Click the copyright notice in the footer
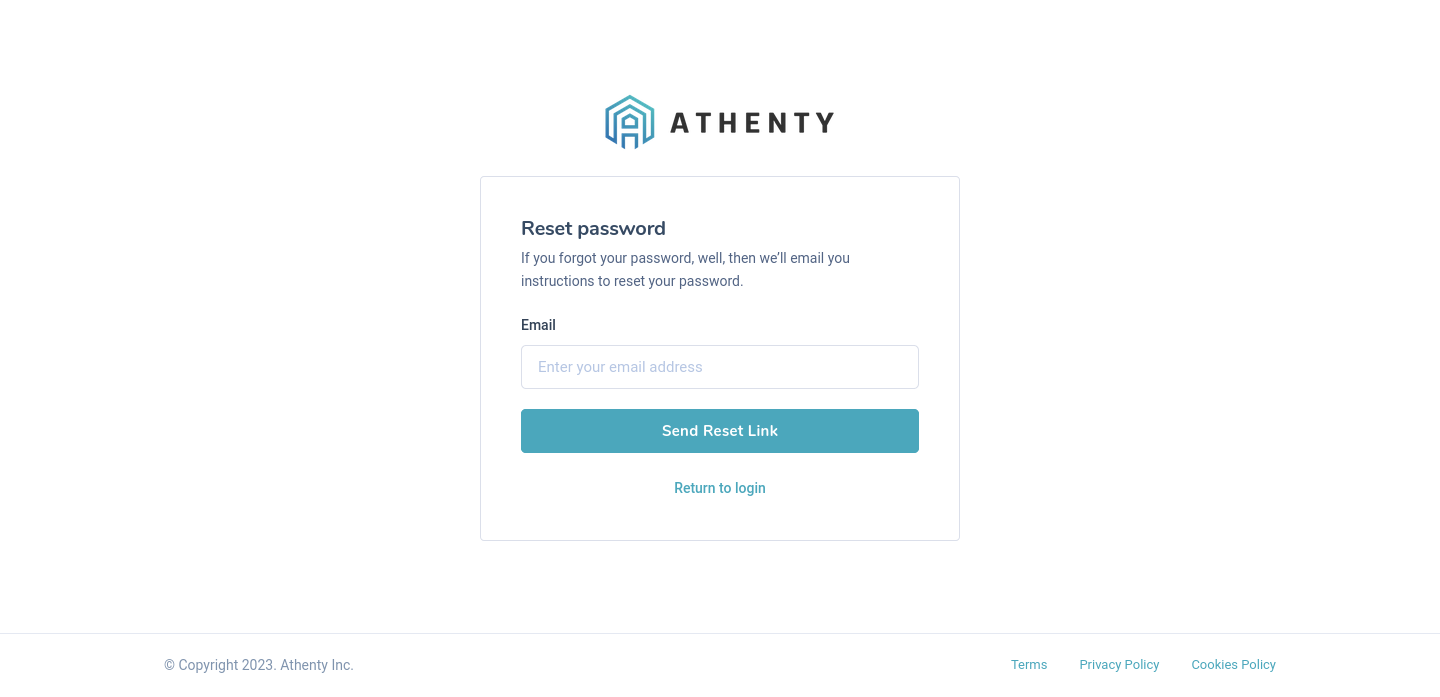The width and height of the screenshot is (1440, 697). tap(258, 665)
